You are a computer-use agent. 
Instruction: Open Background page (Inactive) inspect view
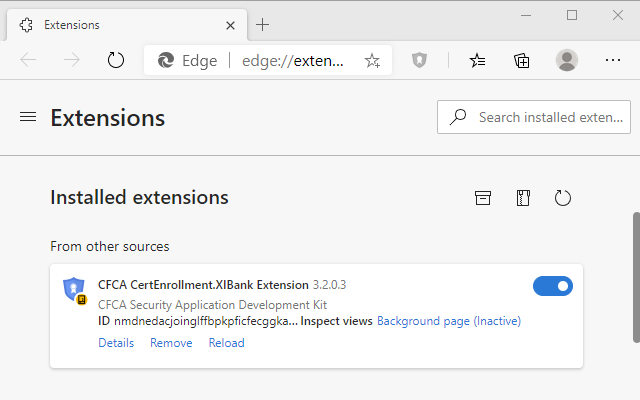[x=449, y=321]
